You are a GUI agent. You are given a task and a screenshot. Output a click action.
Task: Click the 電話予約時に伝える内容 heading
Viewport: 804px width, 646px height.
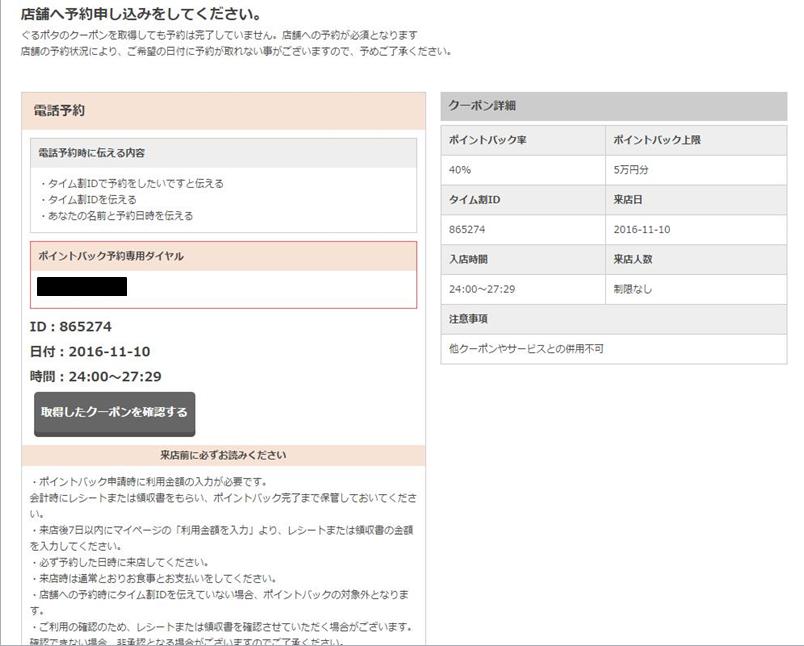(91, 153)
